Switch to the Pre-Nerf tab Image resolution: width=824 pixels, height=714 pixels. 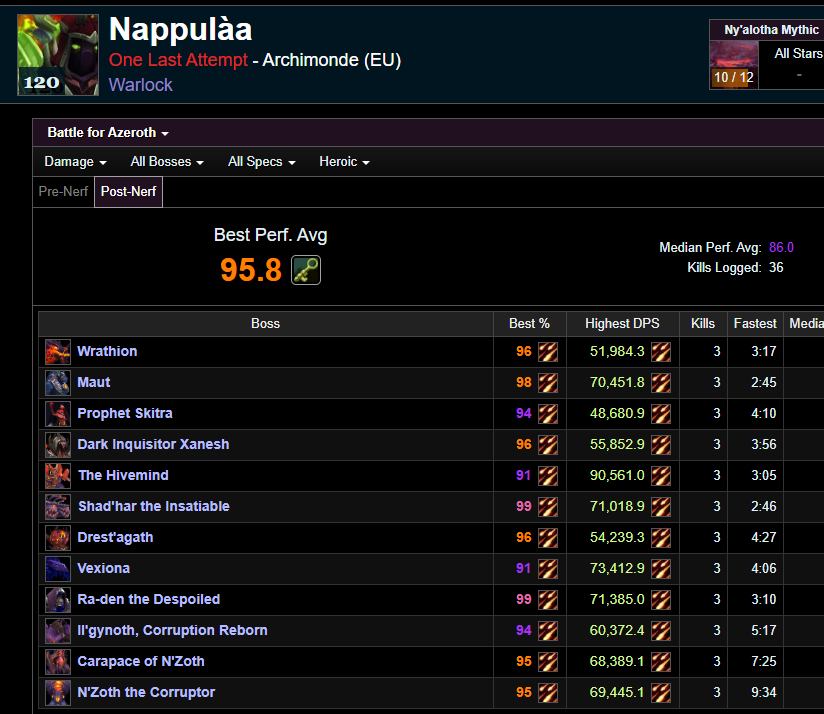tap(63, 192)
